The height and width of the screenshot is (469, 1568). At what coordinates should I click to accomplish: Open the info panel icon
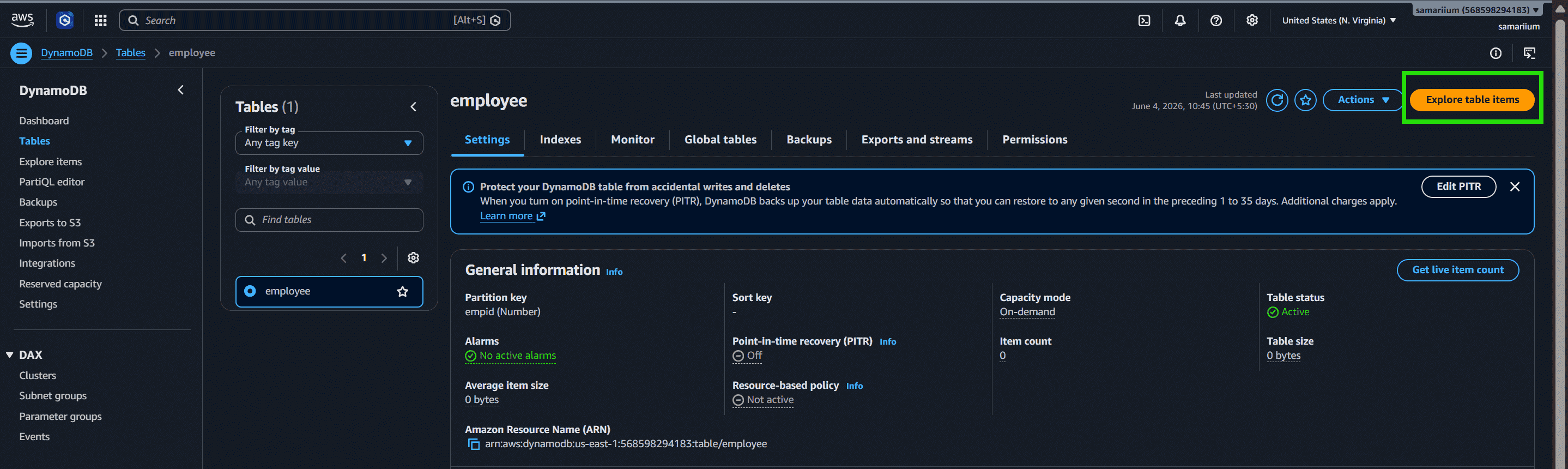click(1496, 53)
